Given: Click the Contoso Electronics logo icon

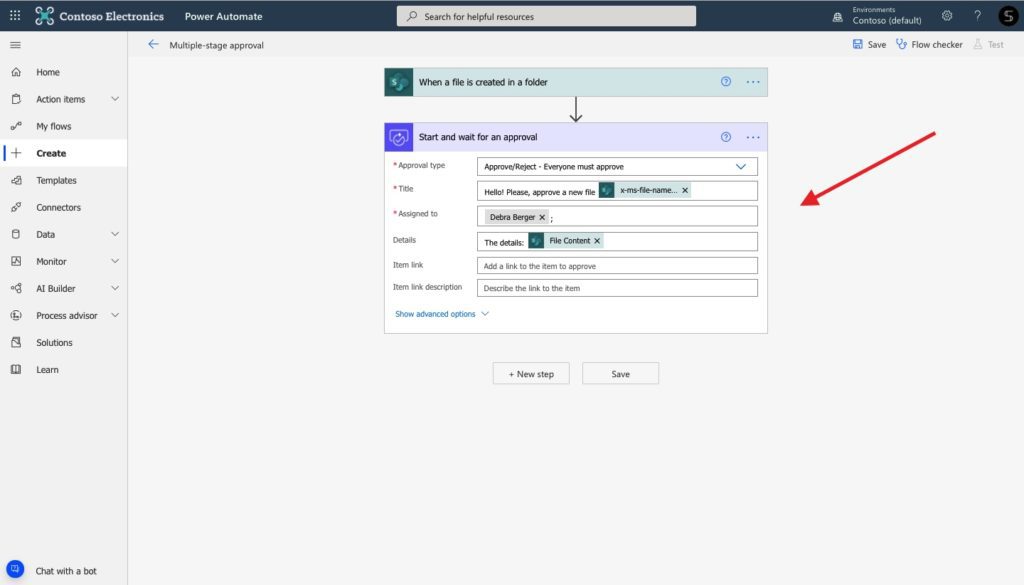Looking at the screenshot, I should point(44,16).
